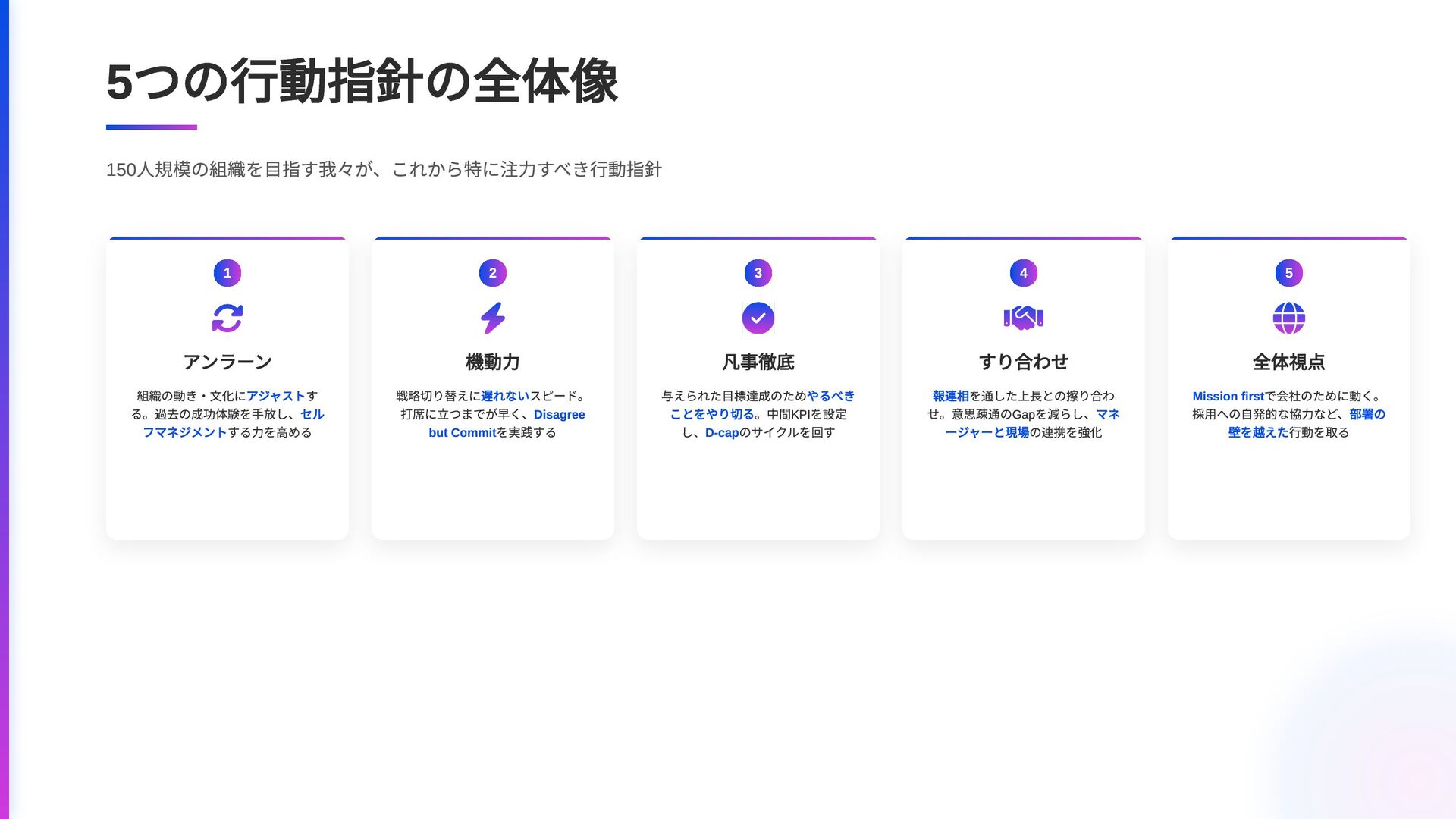
Task: Click the highlighted アジャスト text
Action: click(275, 396)
